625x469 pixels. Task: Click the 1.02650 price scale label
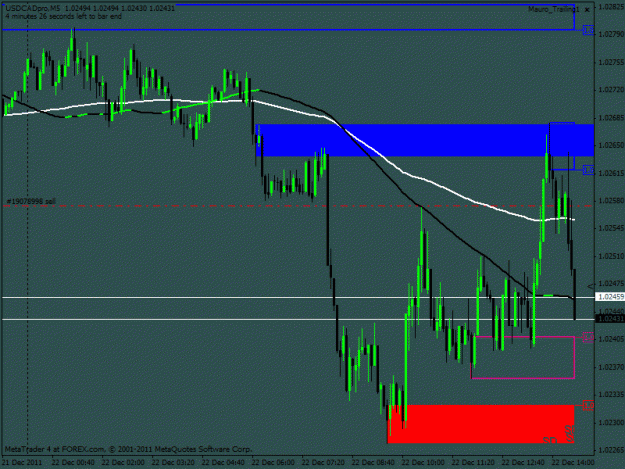(611, 145)
